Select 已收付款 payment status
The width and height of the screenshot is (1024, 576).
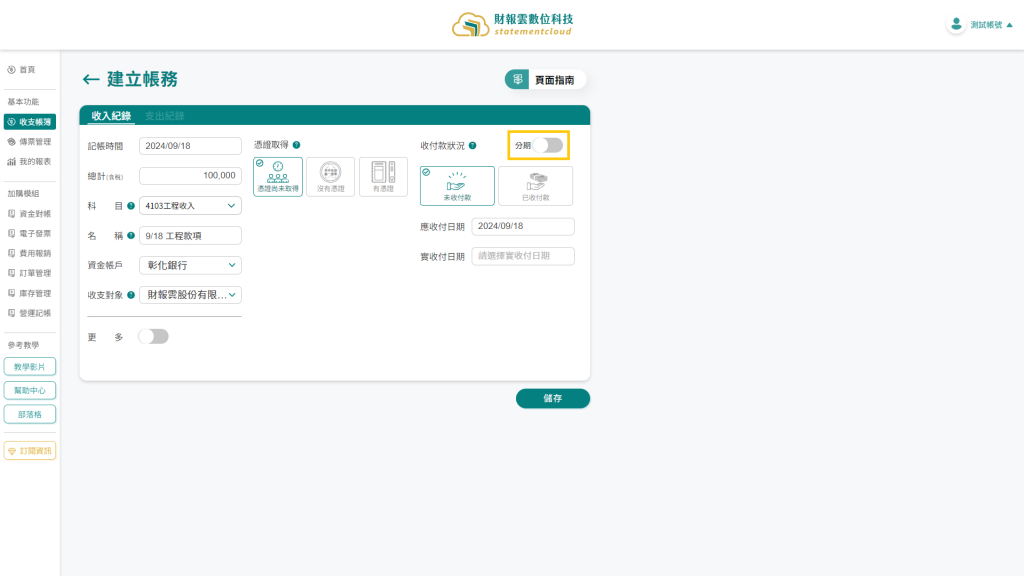[x=536, y=185]
